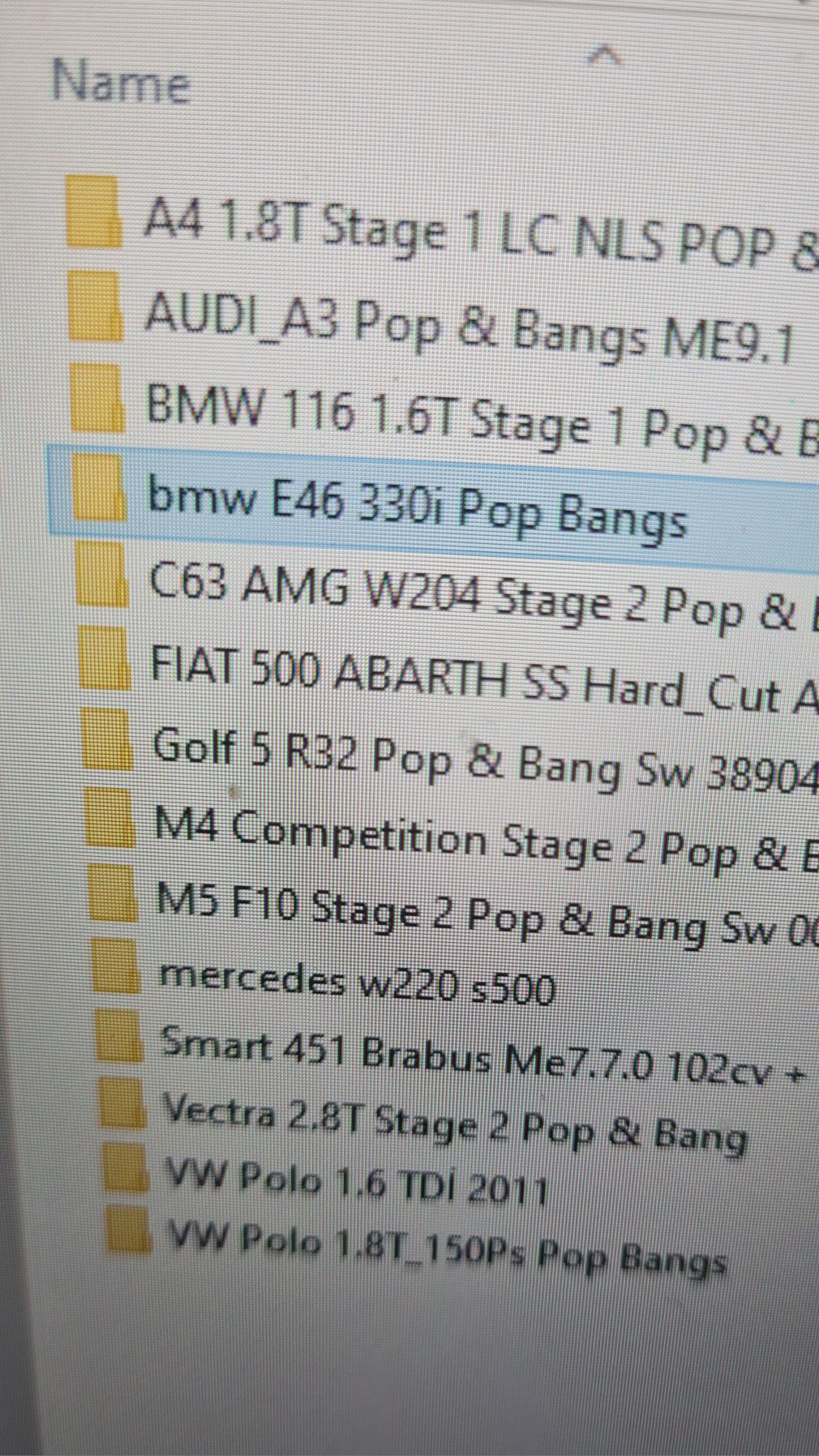819x1456 pixels.
Task: Select folder icon for VW Polo 1.8T_150Ps
Action: click(130, 1229)
